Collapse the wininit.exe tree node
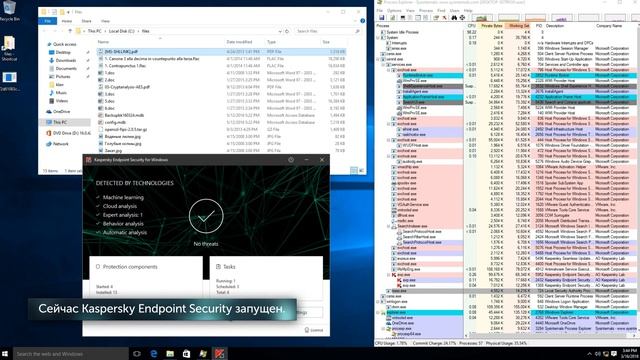This screenshot has height=360, width=640. pyautogui.click(x=378, y=59)
